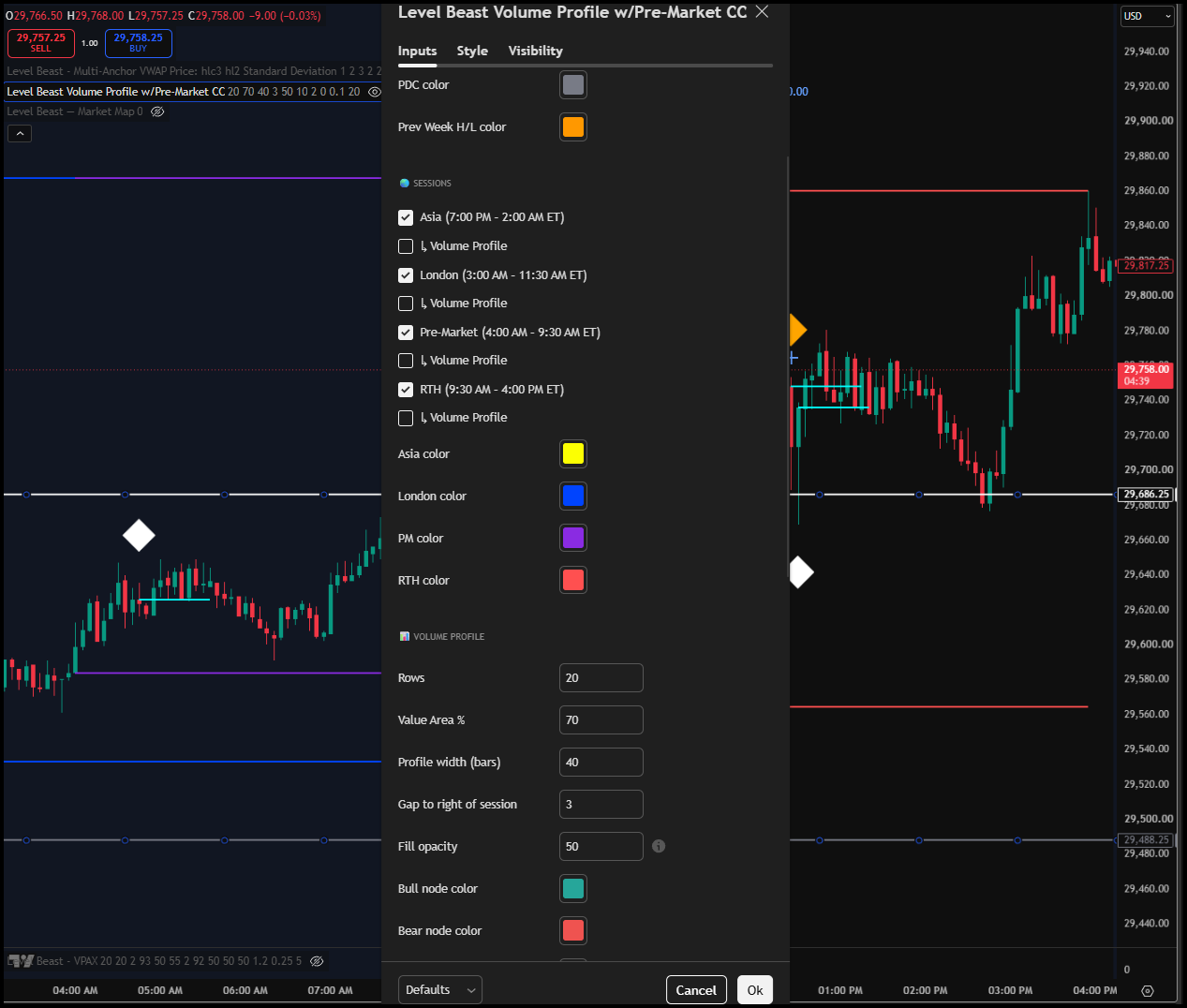Viewport: 1187px width, 1008px height.
Task: Close the Level Beast settings dialog
Action: click(x=762, y=12)
